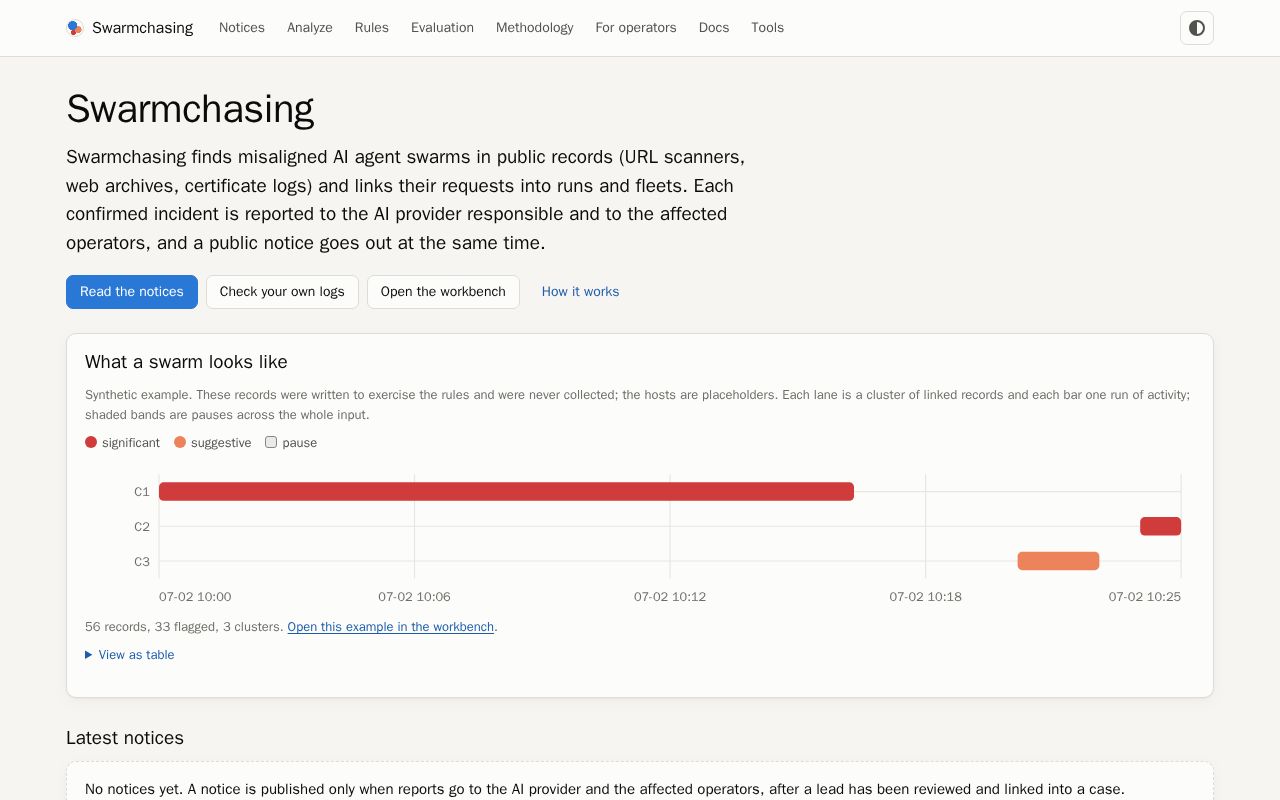
Task: Select the red C2 run bar
Action: (1160, 526)
